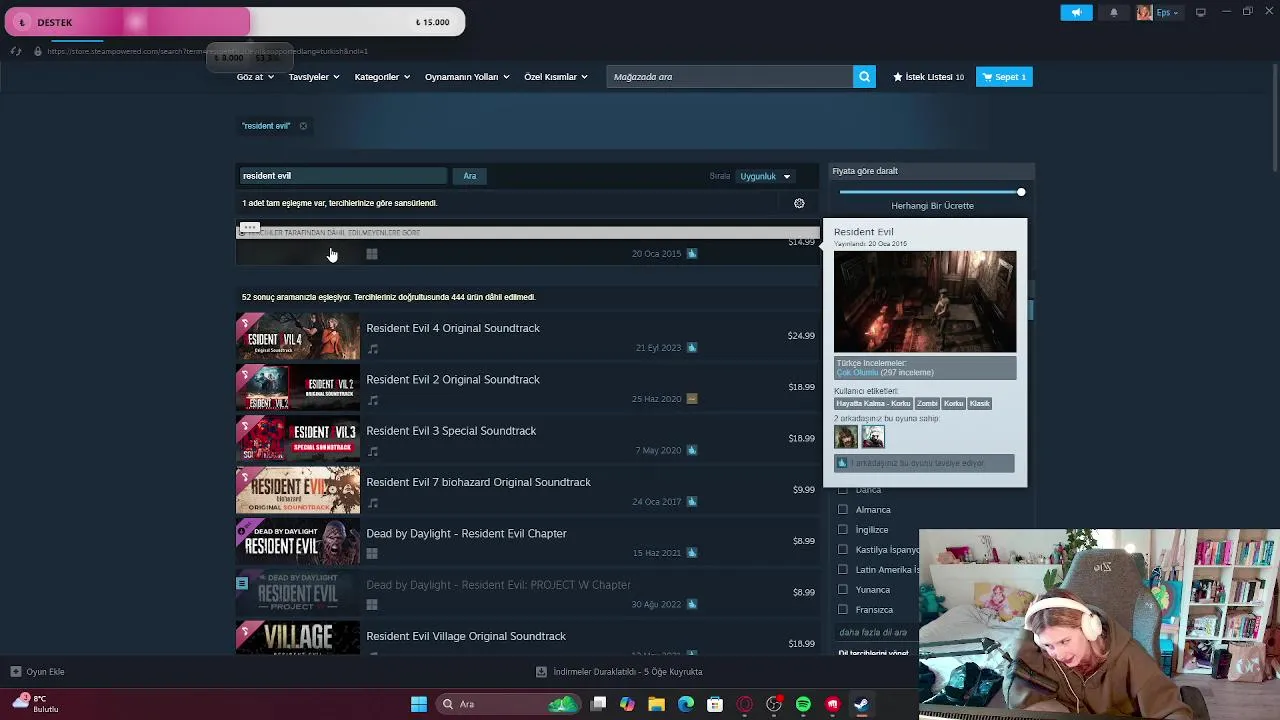The width and height of the screenshot is (1280, 720).
Task: Click the red app icon beside Spotify
Action: (832, 704)
